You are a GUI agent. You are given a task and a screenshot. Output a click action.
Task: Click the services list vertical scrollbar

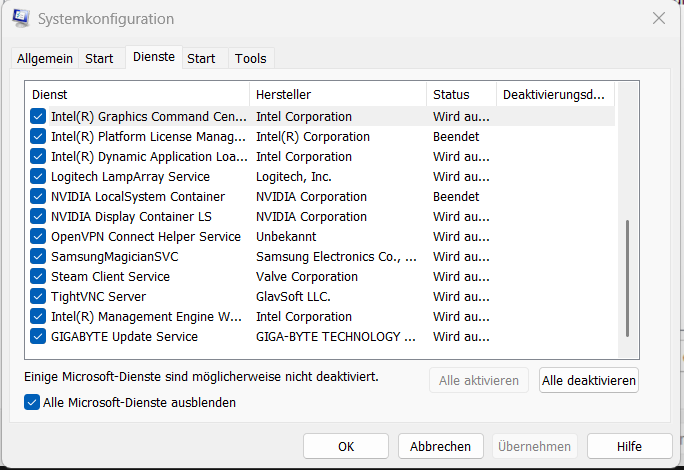click(628, 278)
